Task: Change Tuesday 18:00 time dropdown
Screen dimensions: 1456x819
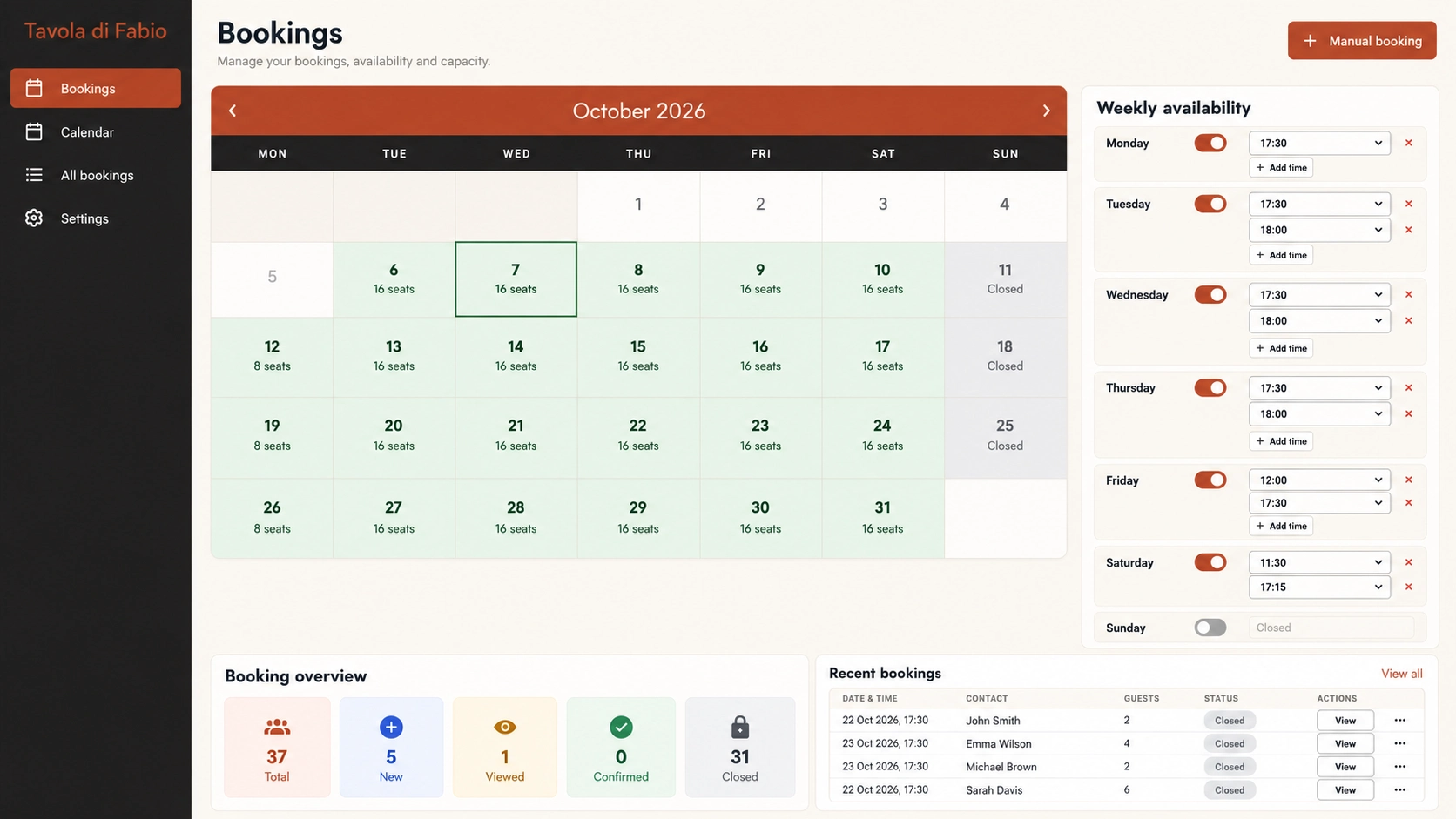Action: point(1319,230)
